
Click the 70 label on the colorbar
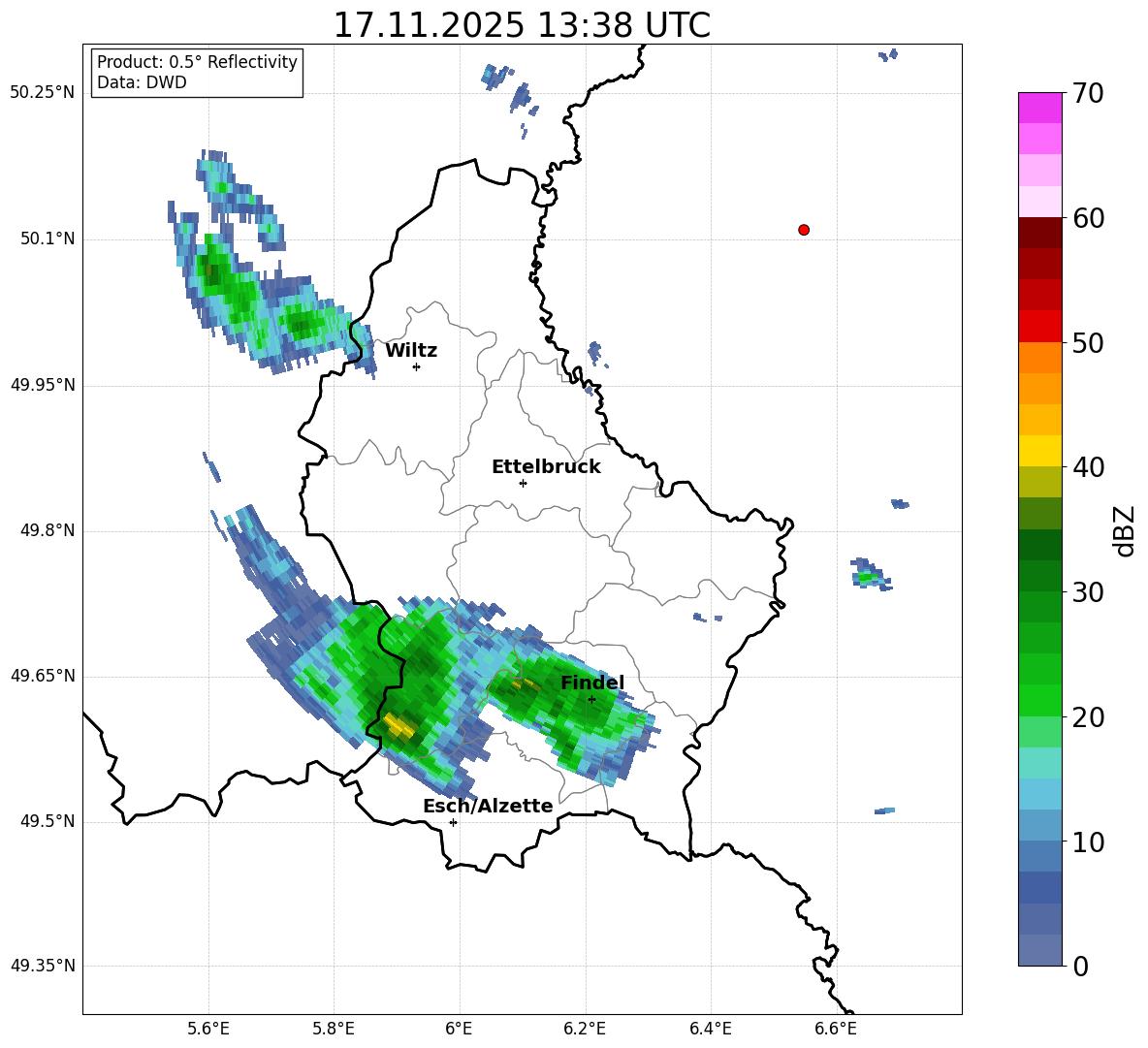click(x=1087, y=93)
